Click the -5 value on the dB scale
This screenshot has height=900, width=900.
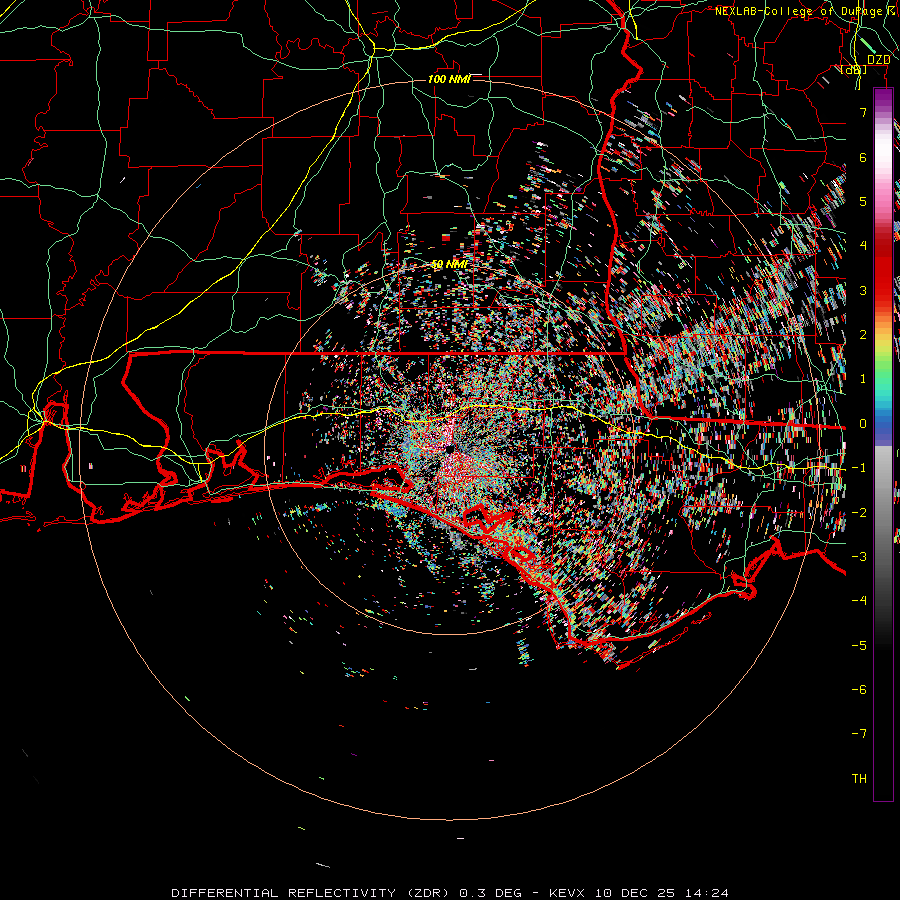pos(859,646)
